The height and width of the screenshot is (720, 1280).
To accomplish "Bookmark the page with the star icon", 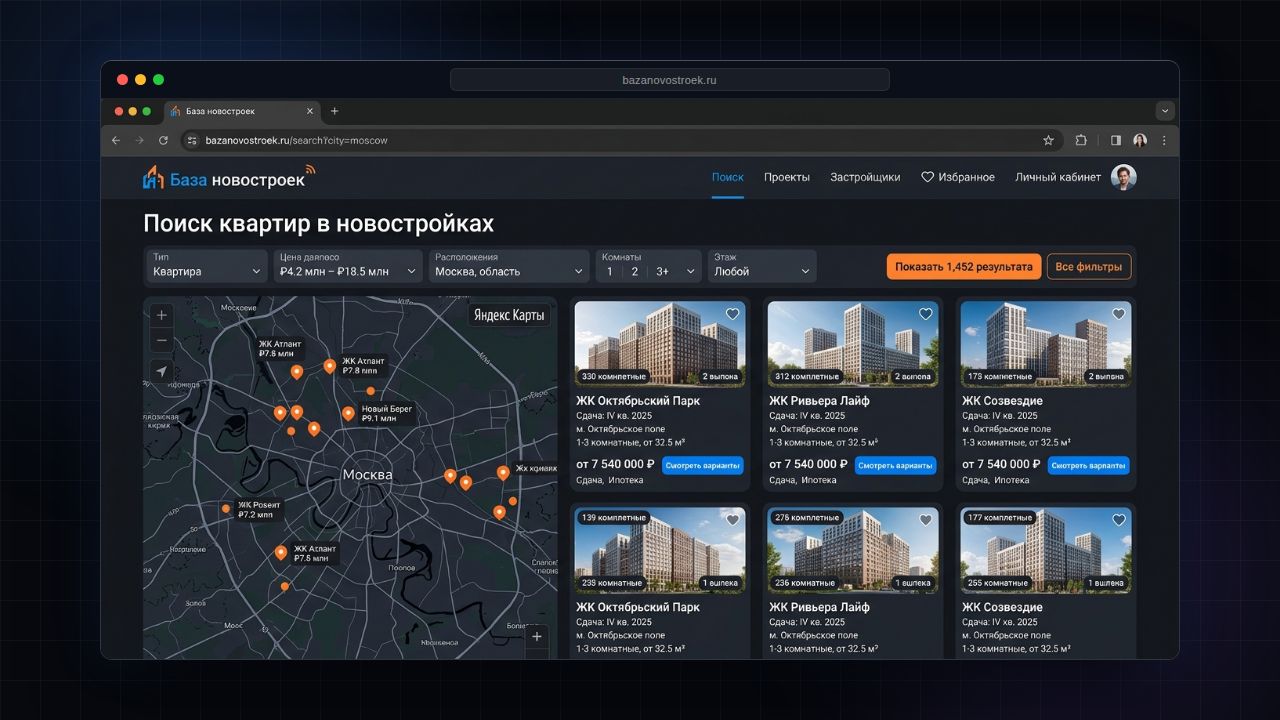I will [1048, 141].
